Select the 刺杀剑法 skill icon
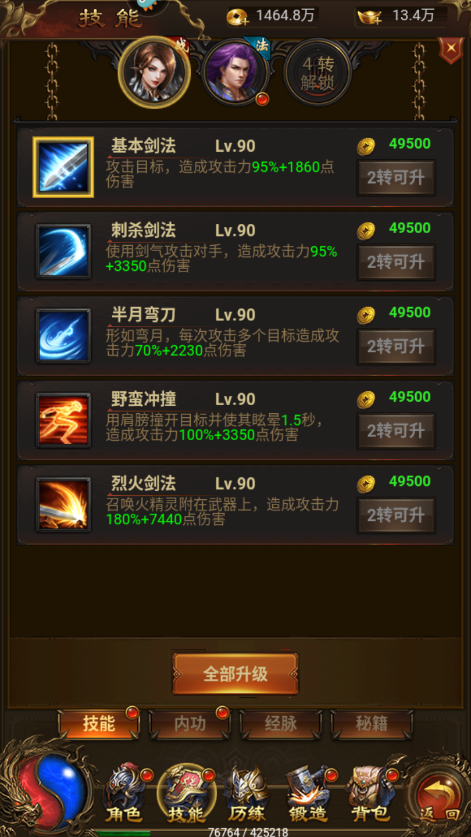This screenshot has height=837, width=471. coord(63,251)
